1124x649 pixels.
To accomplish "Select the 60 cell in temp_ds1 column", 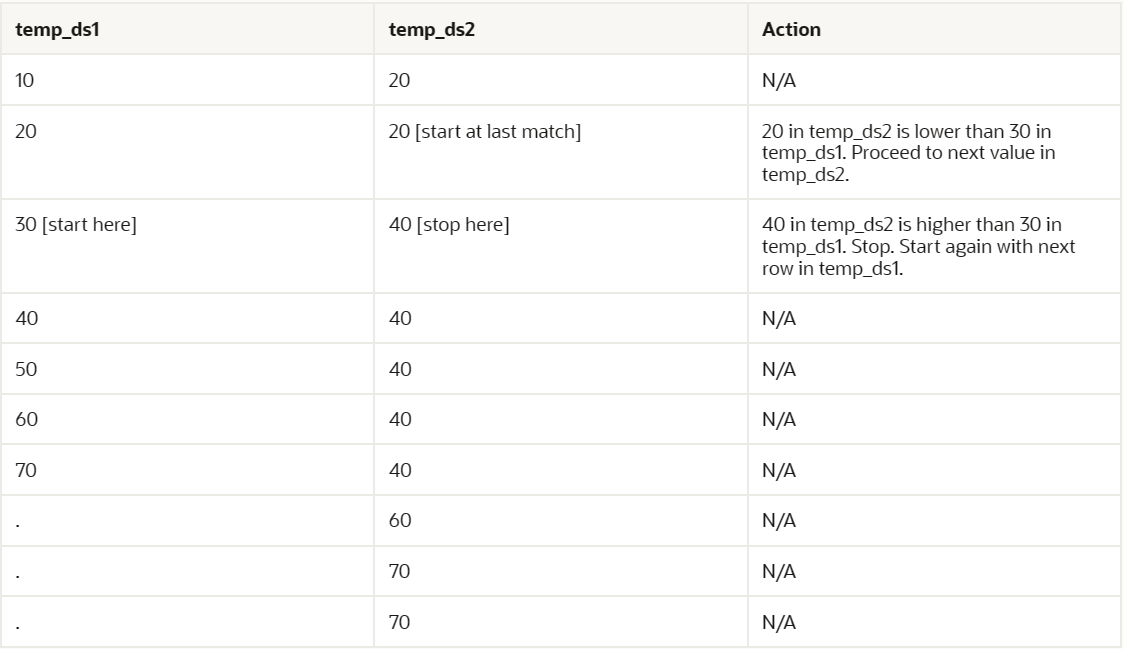I will tap(27, 419).
